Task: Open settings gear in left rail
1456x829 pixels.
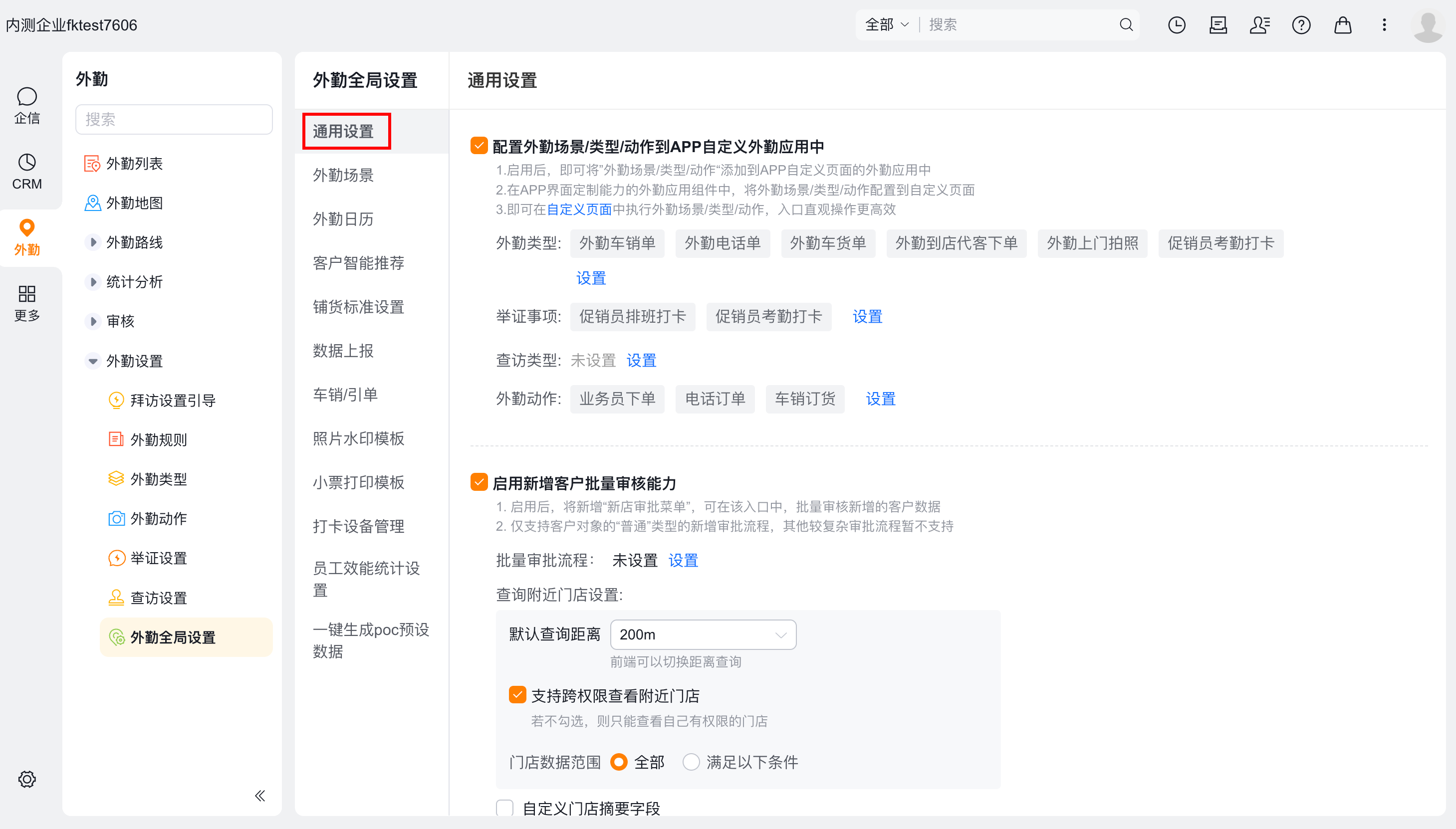Action: pos(27,779)
